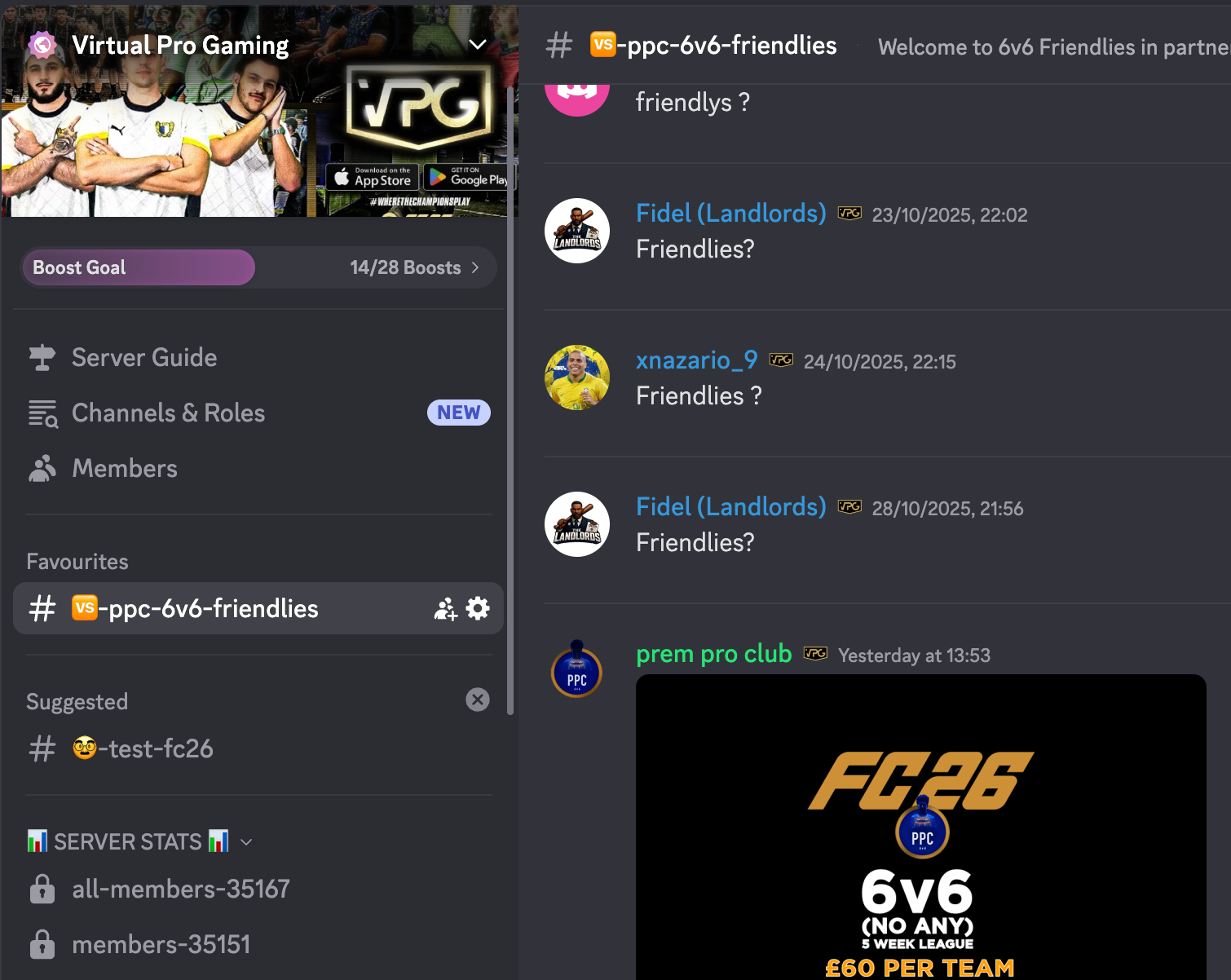Dismiss the Suggested channels section

[x=478, y=700]
